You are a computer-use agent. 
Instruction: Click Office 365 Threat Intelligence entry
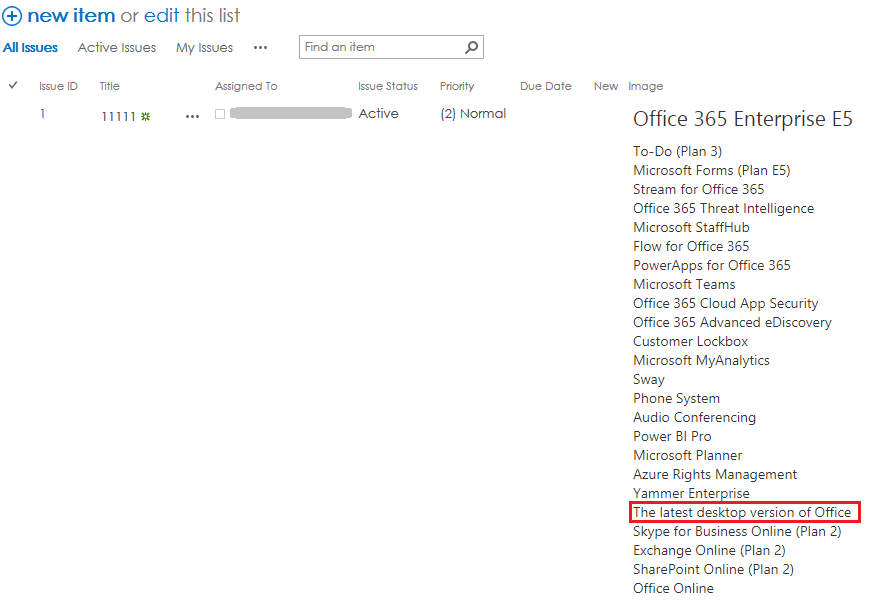723,208
